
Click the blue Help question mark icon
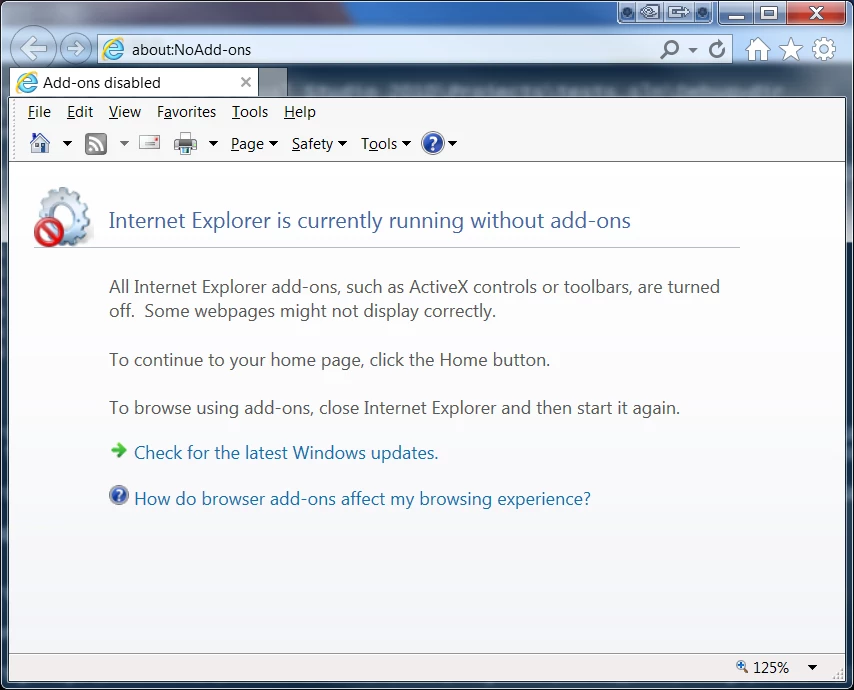pos(433,144)
